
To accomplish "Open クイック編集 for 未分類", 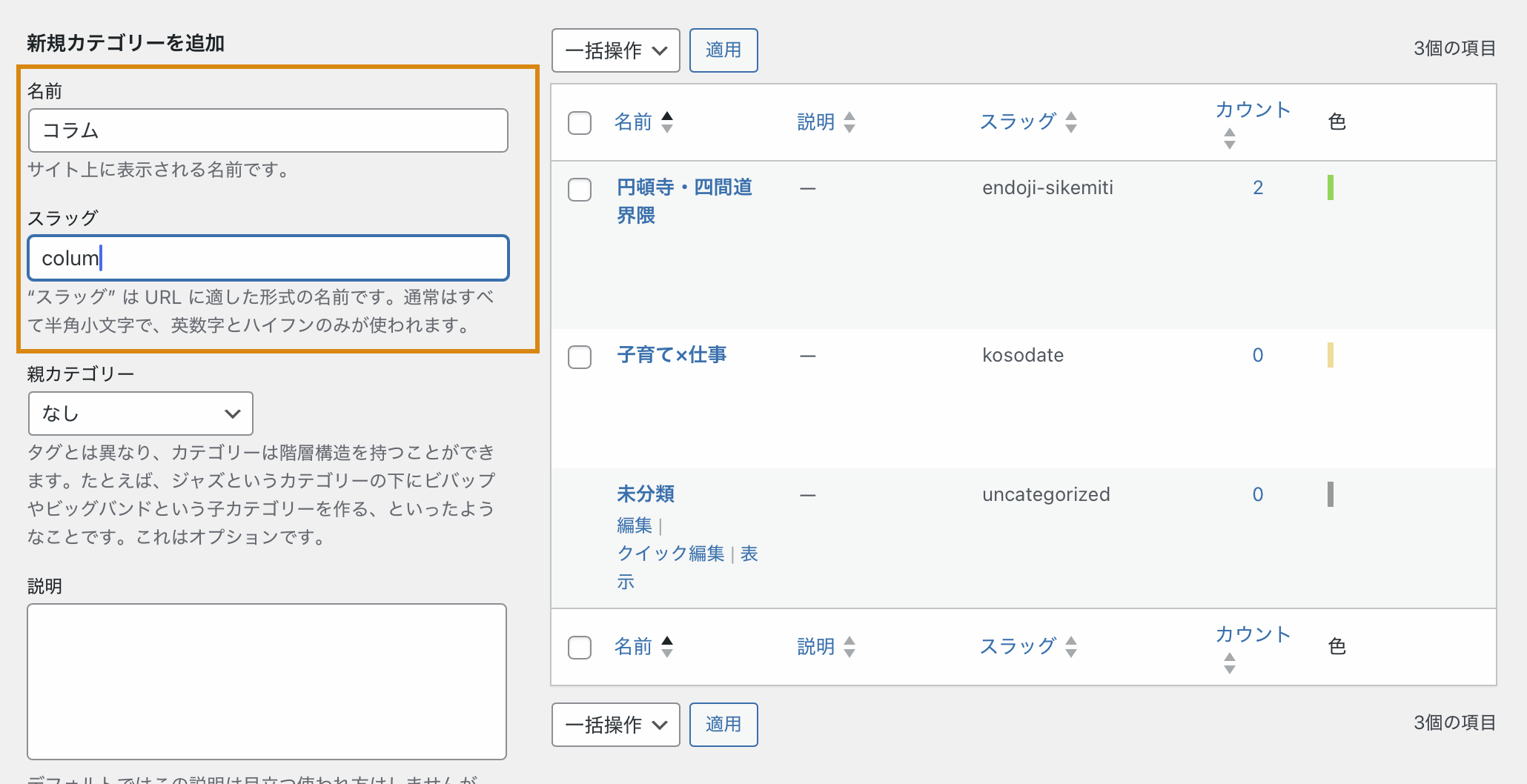I will [670, 554].
